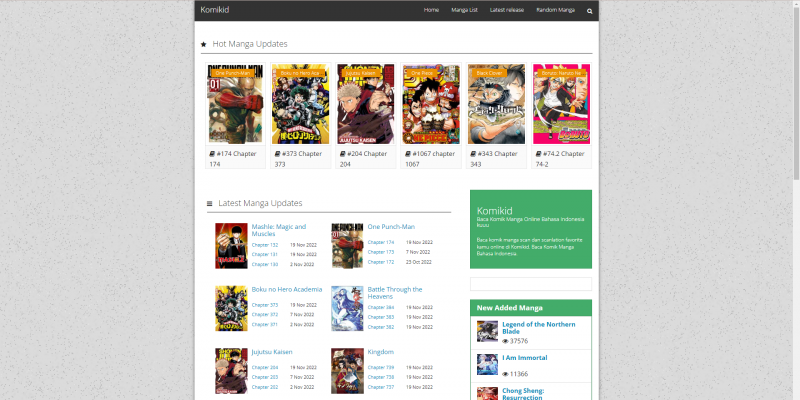
Task: Click book icon beside #174 Chapter
Action: tap(212, 154)
